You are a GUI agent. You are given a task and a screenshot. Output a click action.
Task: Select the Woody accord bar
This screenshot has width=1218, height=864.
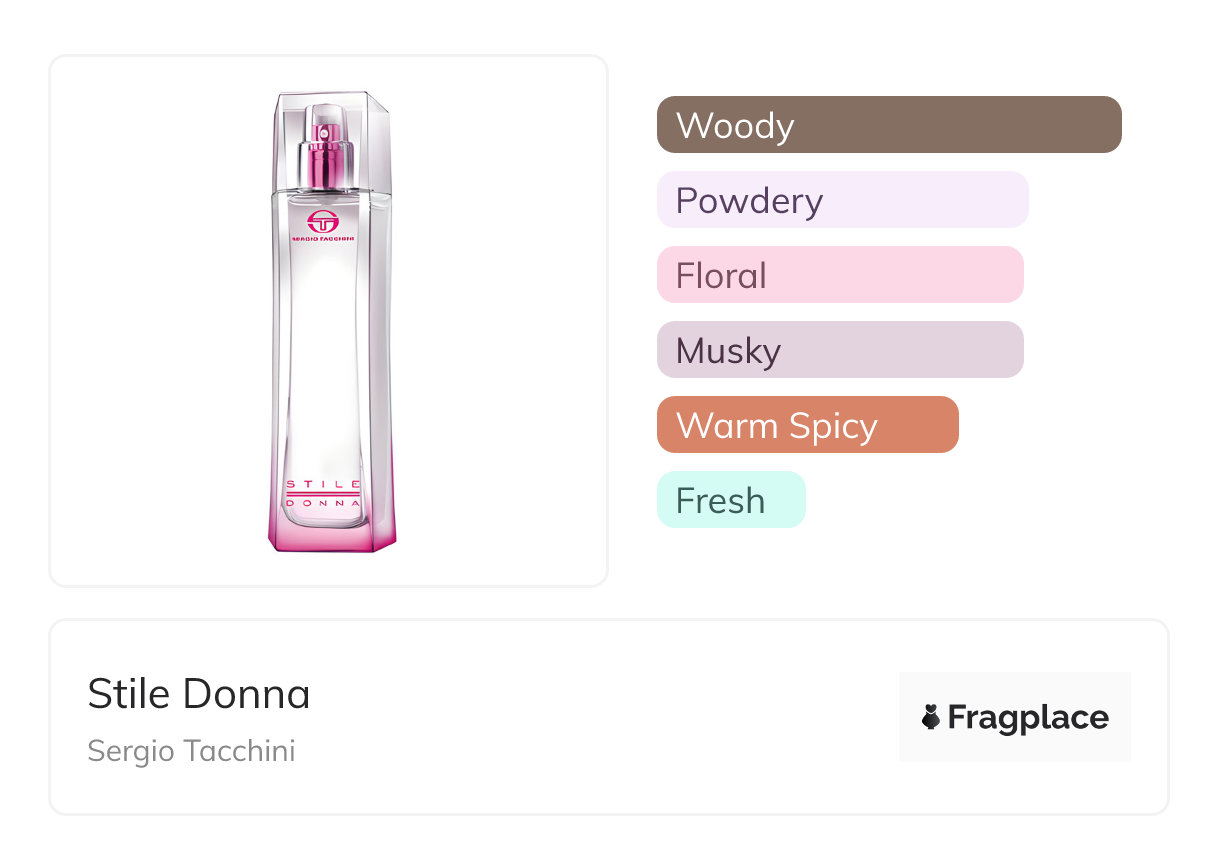(x=888, y=125)
